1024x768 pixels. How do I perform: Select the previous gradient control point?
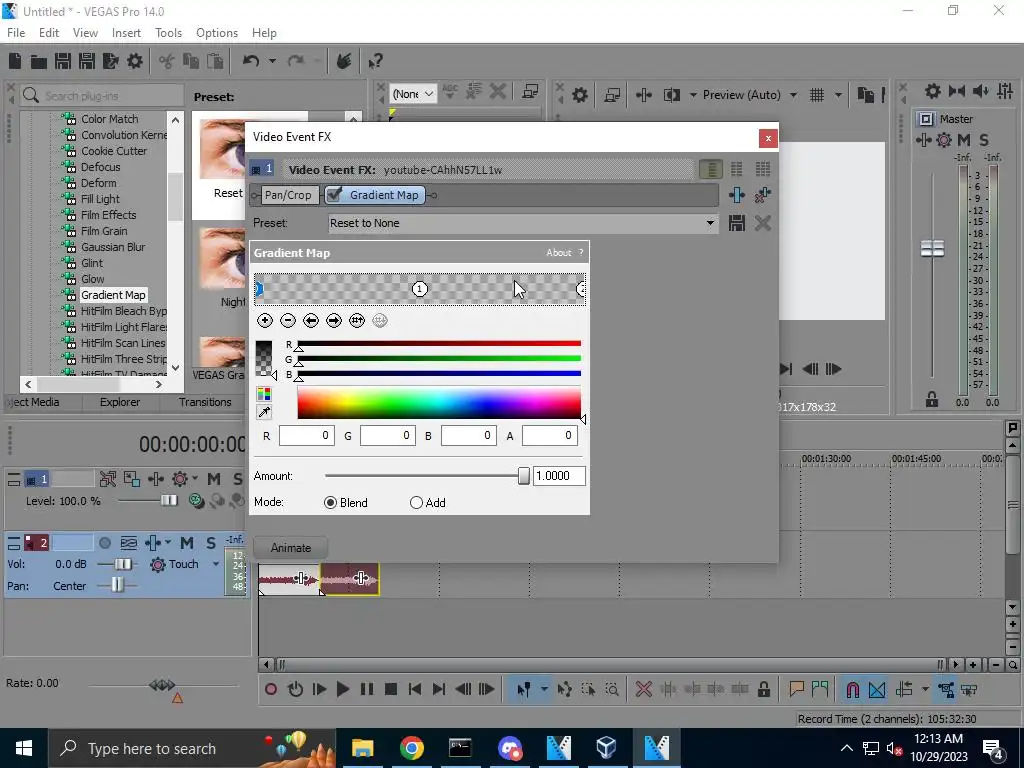[311, 321]
